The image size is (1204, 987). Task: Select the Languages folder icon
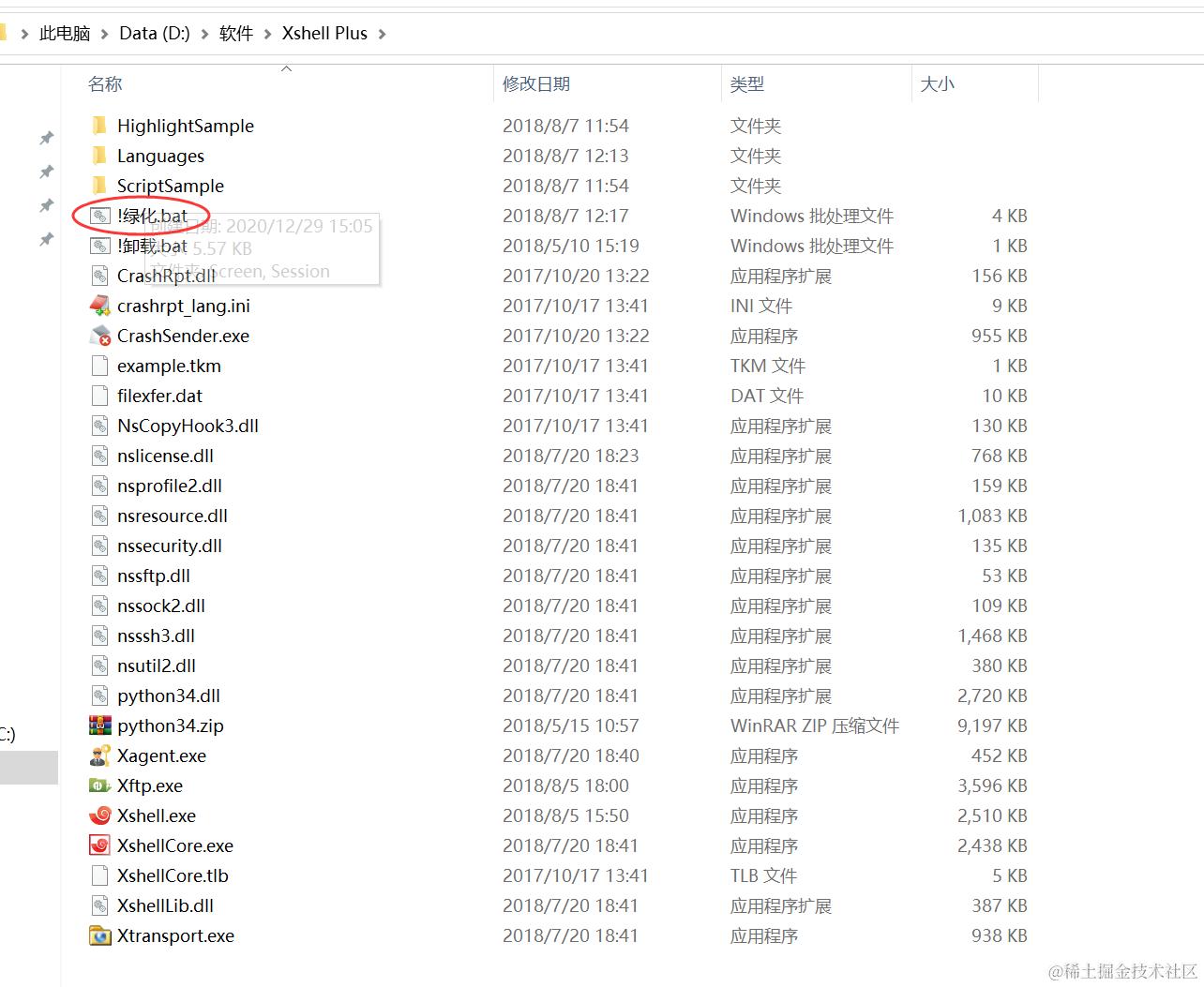tap(99, 156)
